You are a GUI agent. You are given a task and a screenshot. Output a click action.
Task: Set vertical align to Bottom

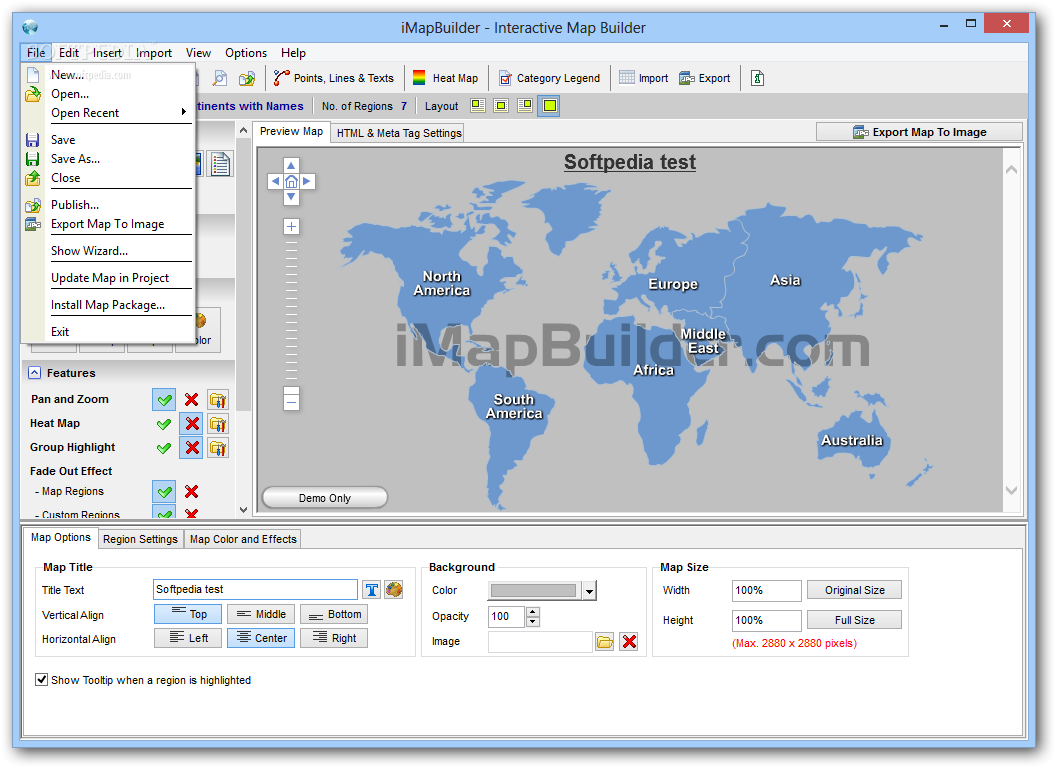tap(334, 614)
